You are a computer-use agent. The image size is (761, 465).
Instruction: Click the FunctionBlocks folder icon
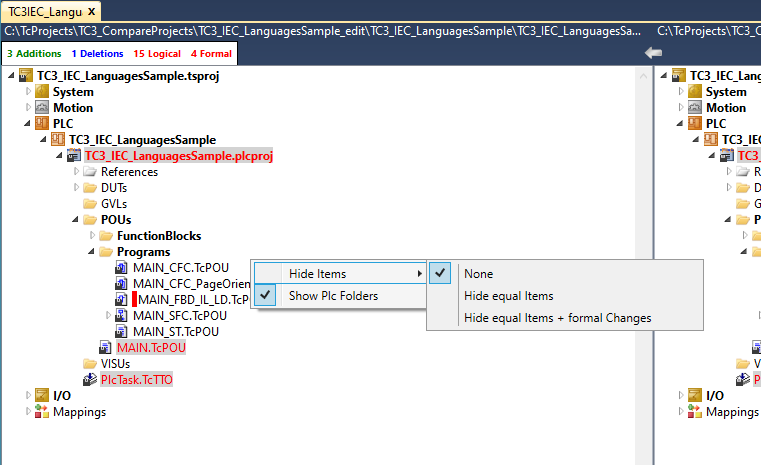tap(106, 236)
